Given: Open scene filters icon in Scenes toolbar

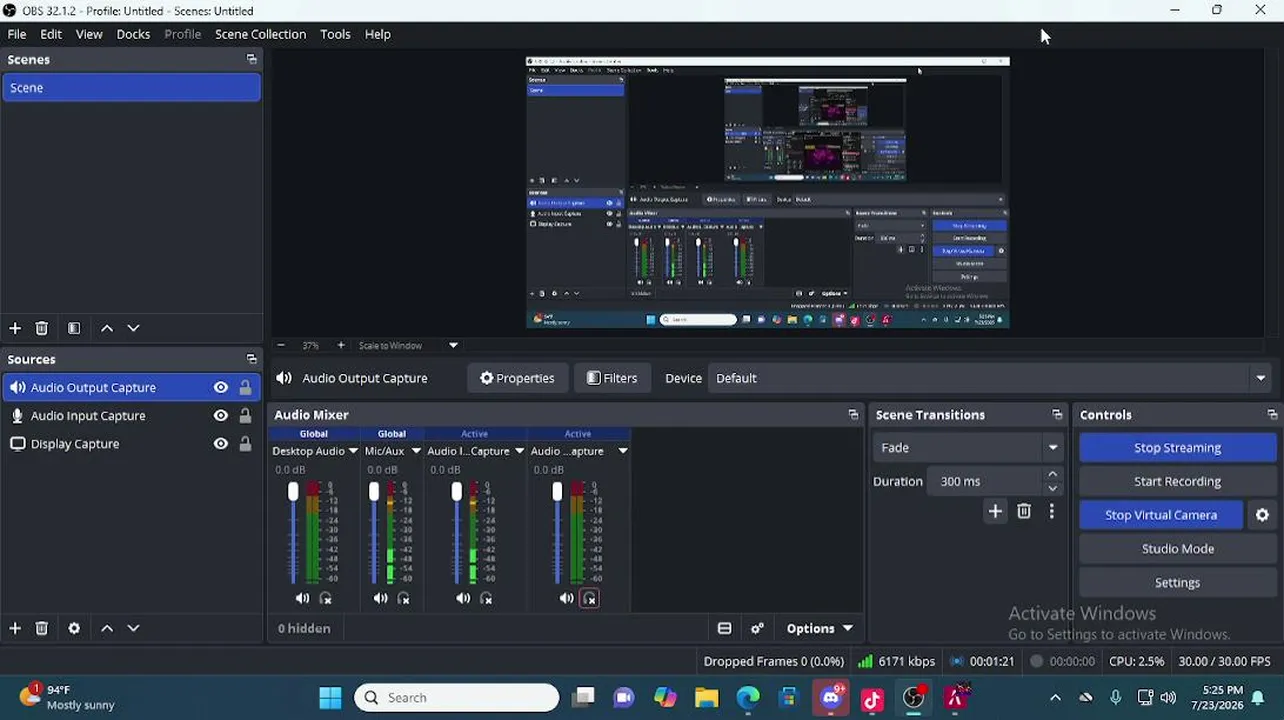Looking at the screenshot, I should [x=74, y=328].
